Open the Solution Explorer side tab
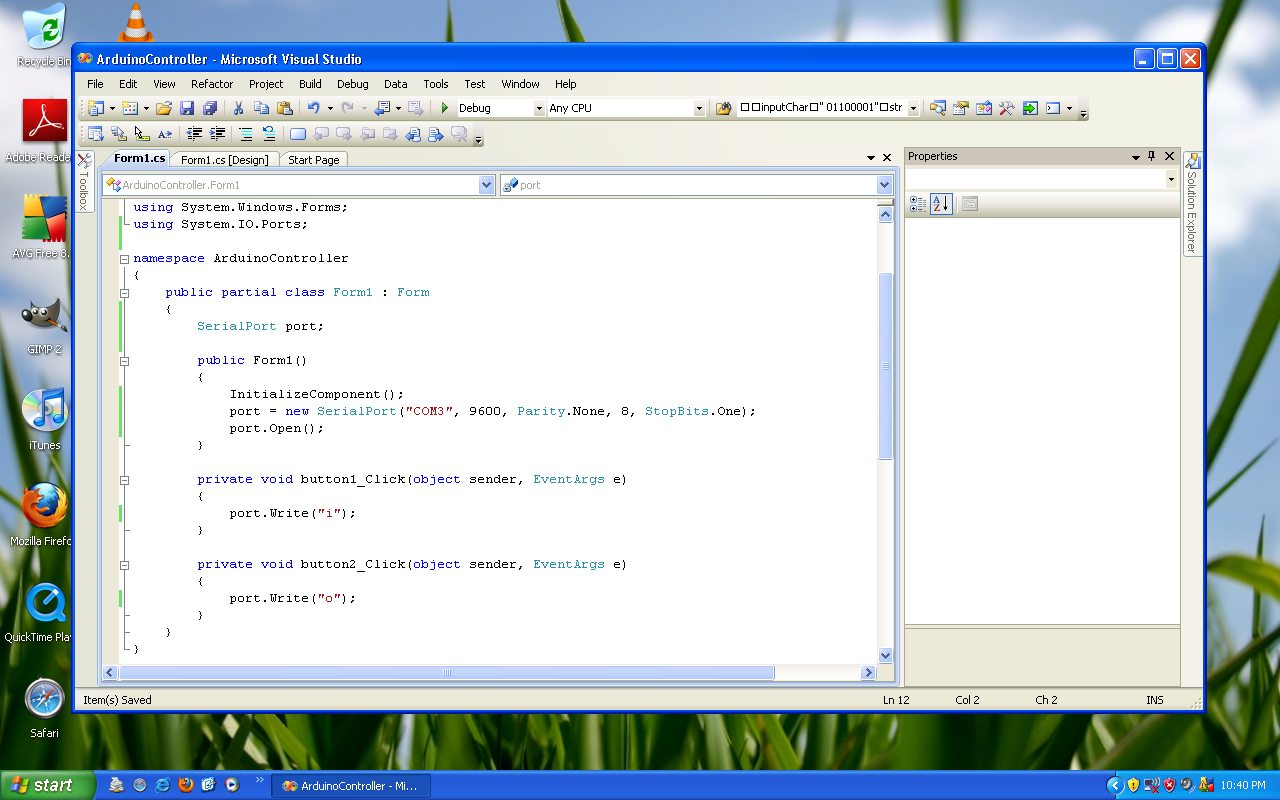 pos(1192,205)
